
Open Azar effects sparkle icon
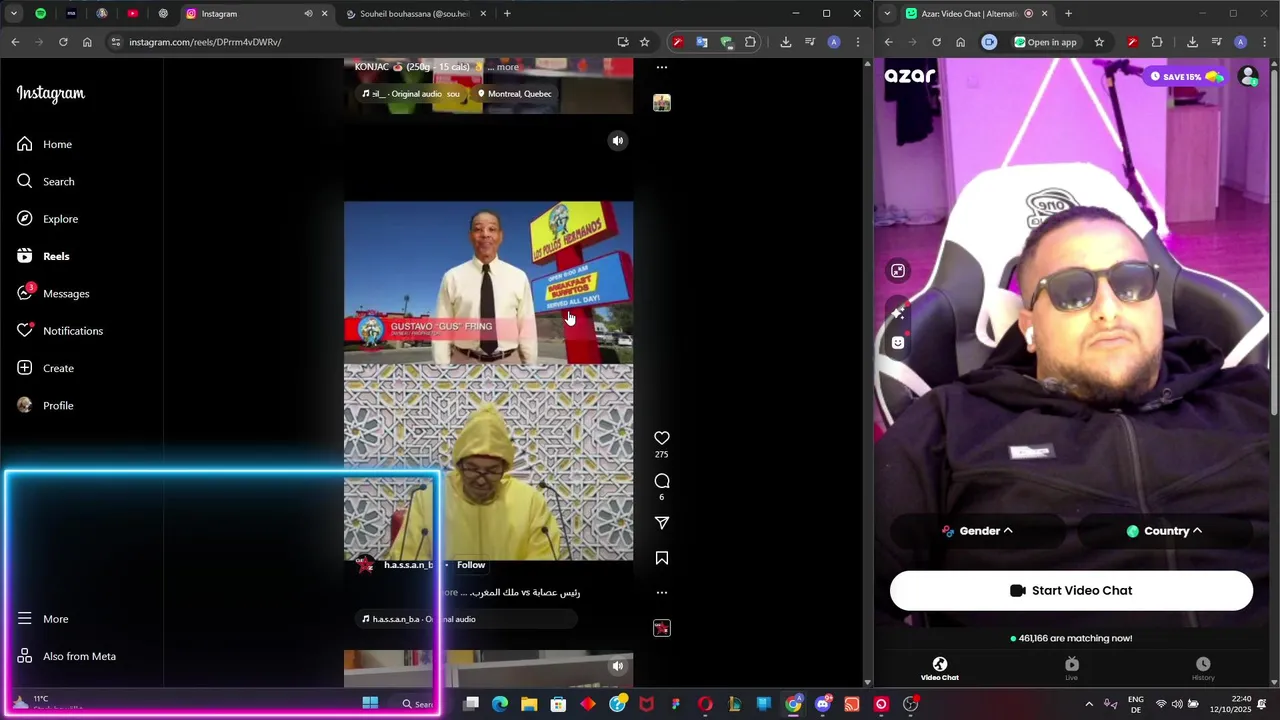(x=898, y=313)
